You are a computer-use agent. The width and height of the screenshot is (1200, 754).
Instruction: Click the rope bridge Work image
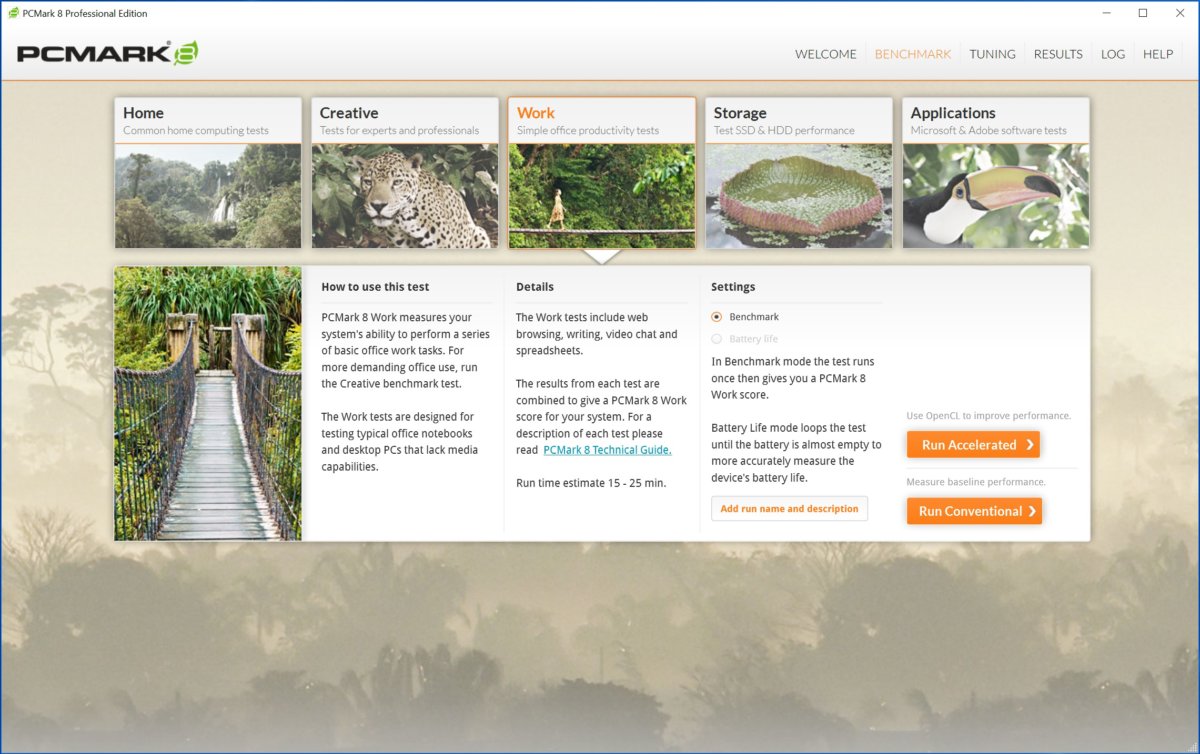208,403
